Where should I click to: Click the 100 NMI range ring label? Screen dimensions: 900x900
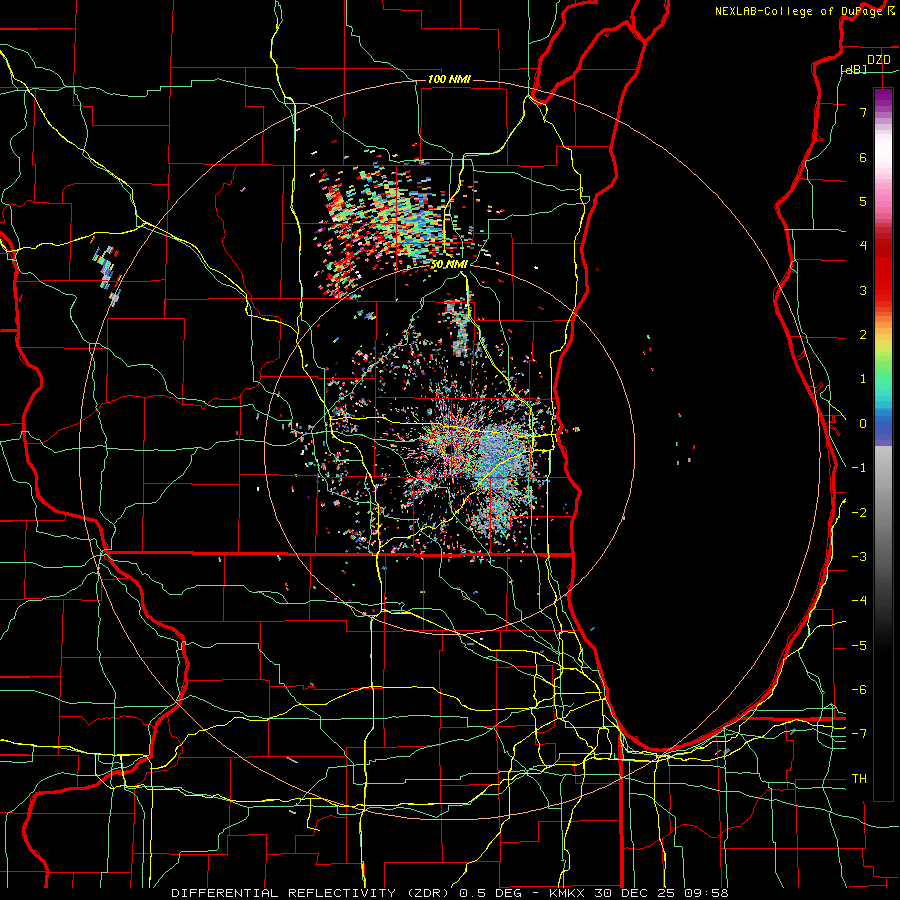coord(449,79)
